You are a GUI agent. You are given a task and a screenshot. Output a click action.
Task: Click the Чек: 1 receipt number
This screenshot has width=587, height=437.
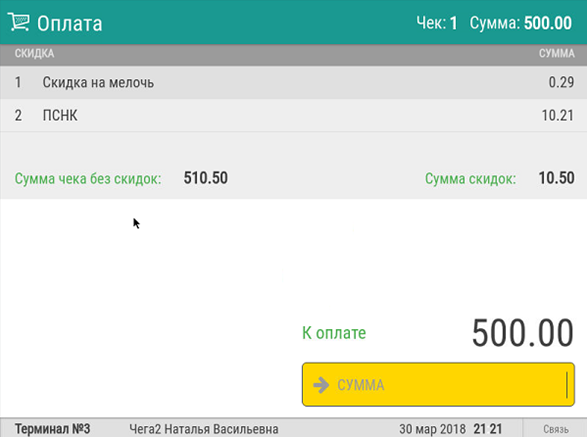tap(437, 23)
